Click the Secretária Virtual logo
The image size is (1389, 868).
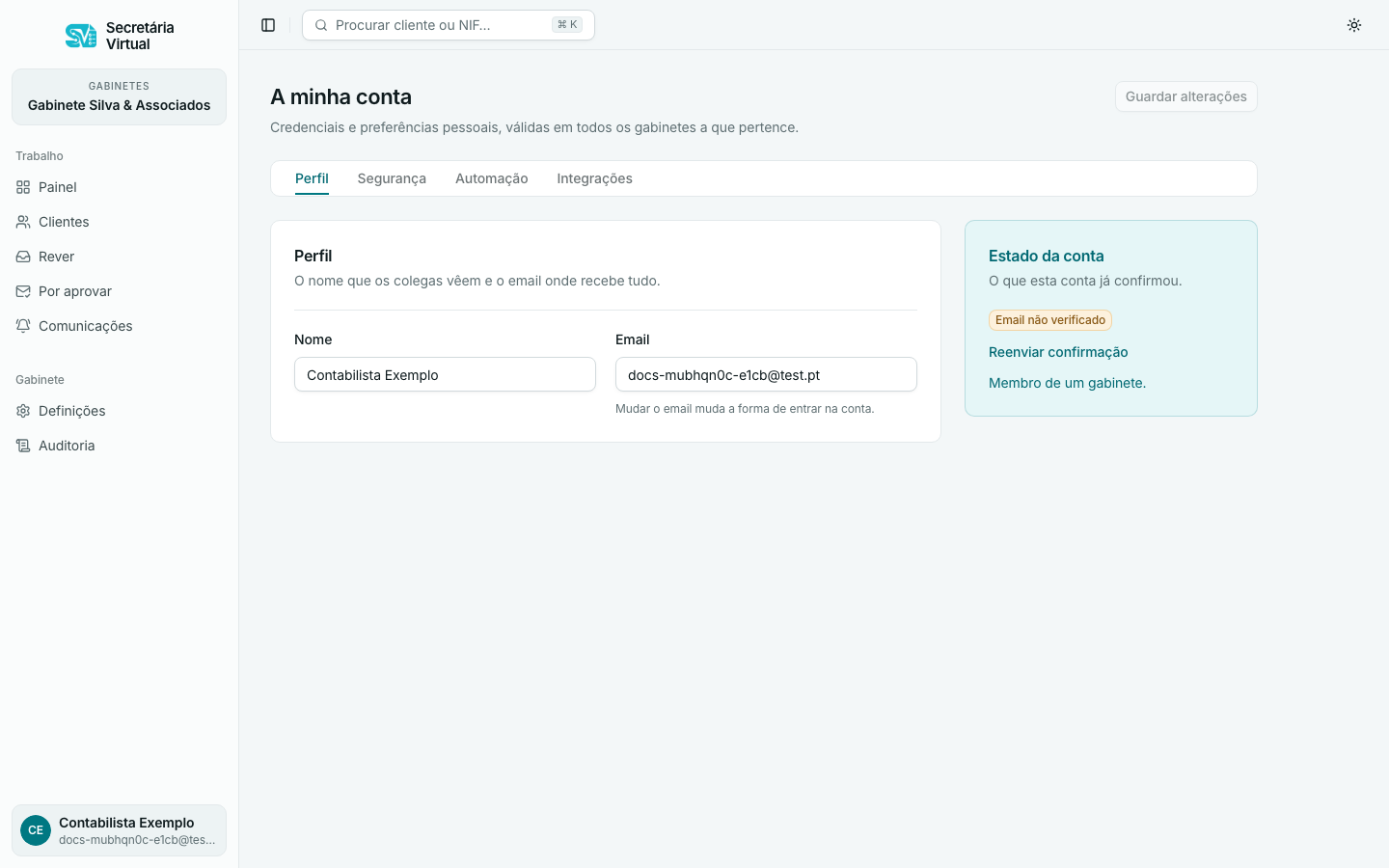pos(81,36)
